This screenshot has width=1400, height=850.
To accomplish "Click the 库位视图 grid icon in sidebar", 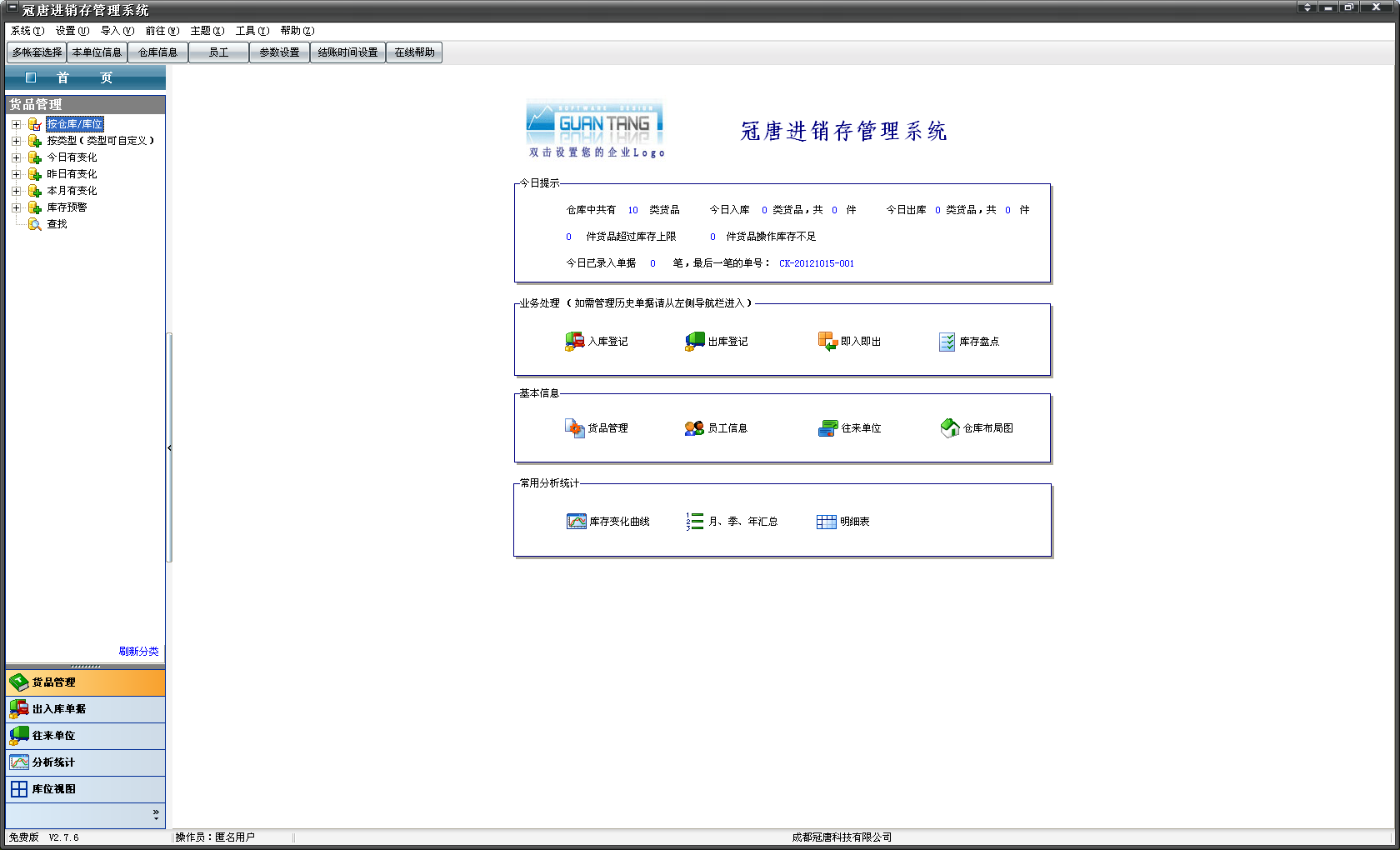I will (19, 789).
